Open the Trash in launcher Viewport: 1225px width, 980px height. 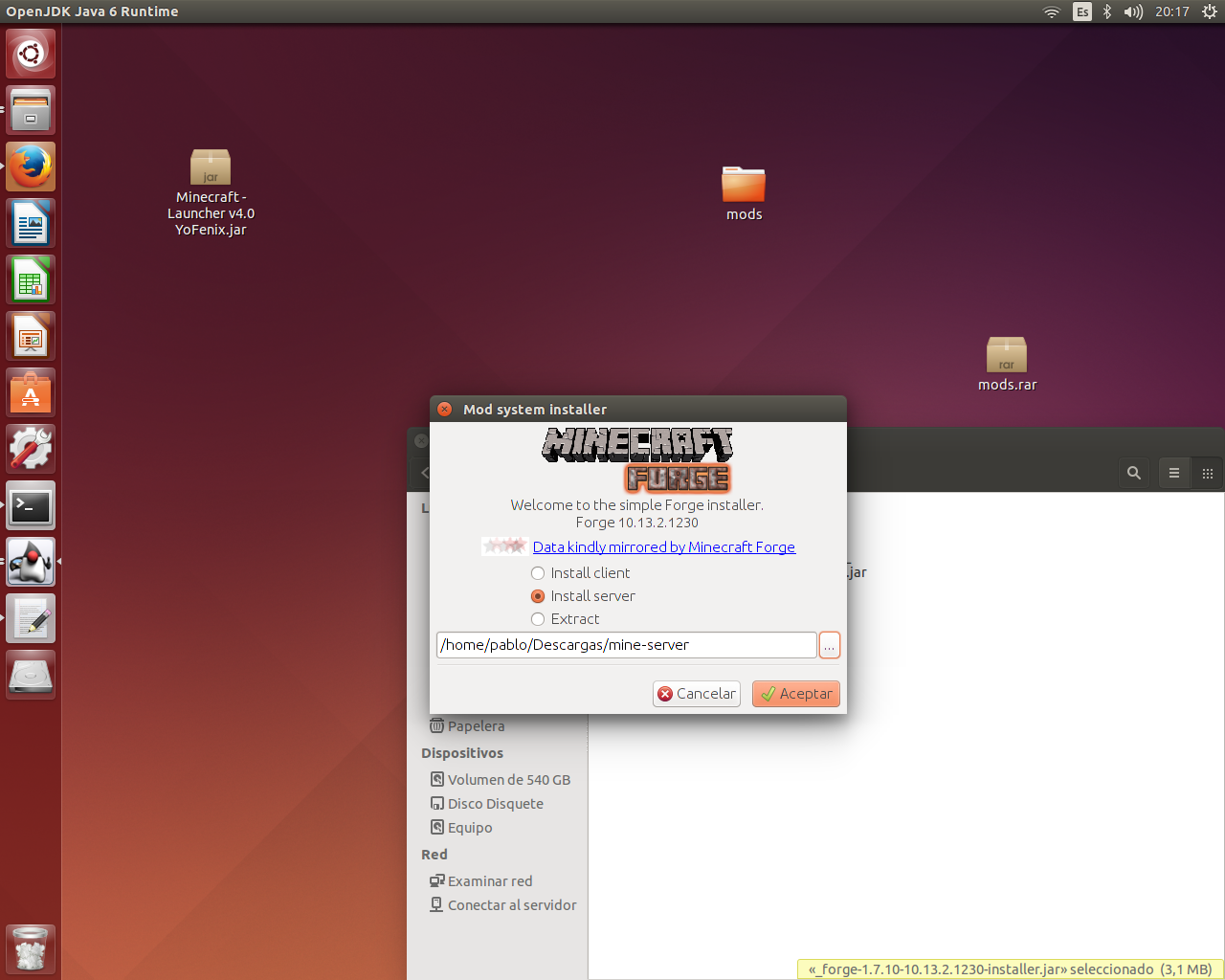tap(31, 949)
